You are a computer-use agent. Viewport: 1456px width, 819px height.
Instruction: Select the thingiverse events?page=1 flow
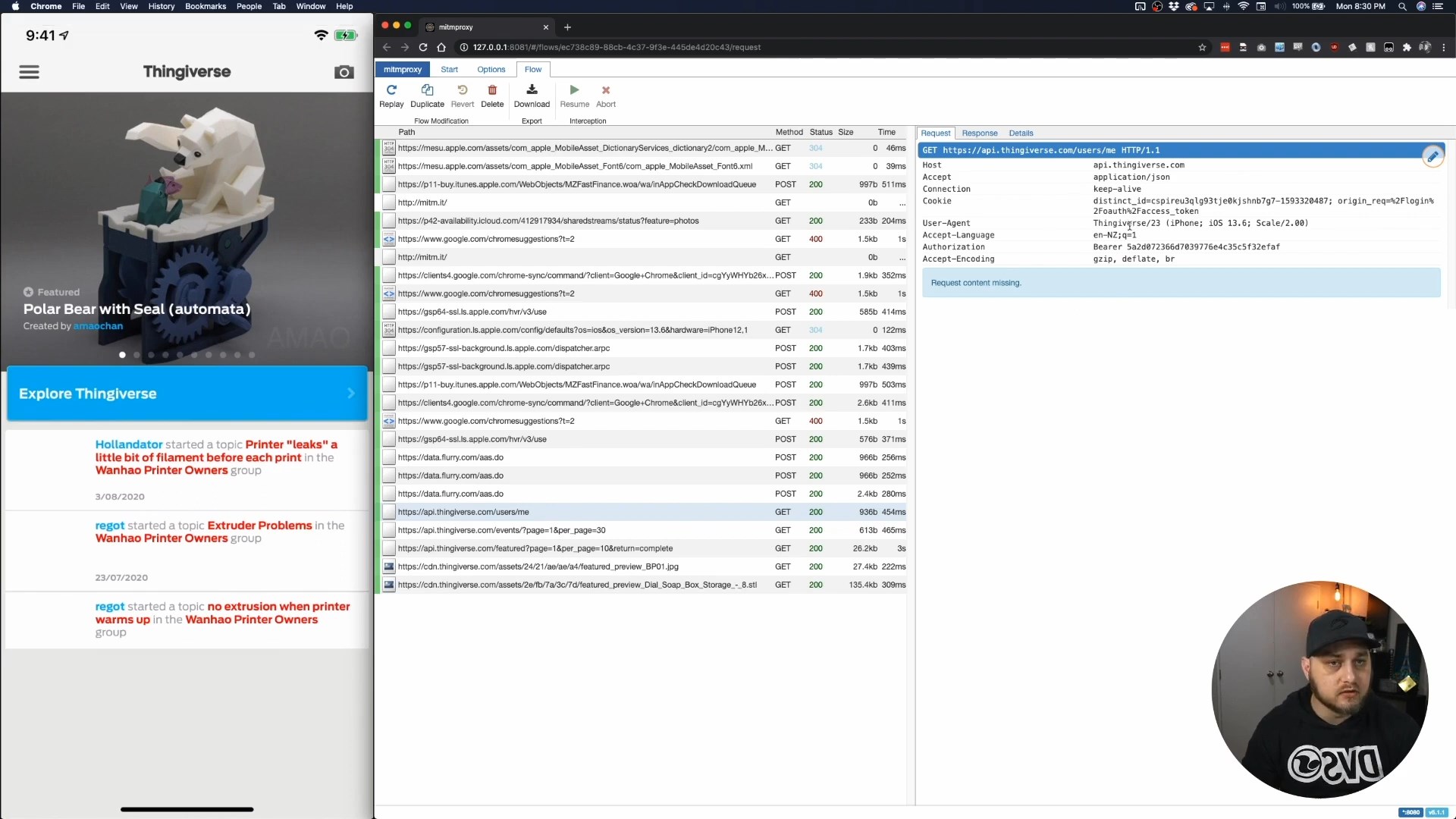642,530
